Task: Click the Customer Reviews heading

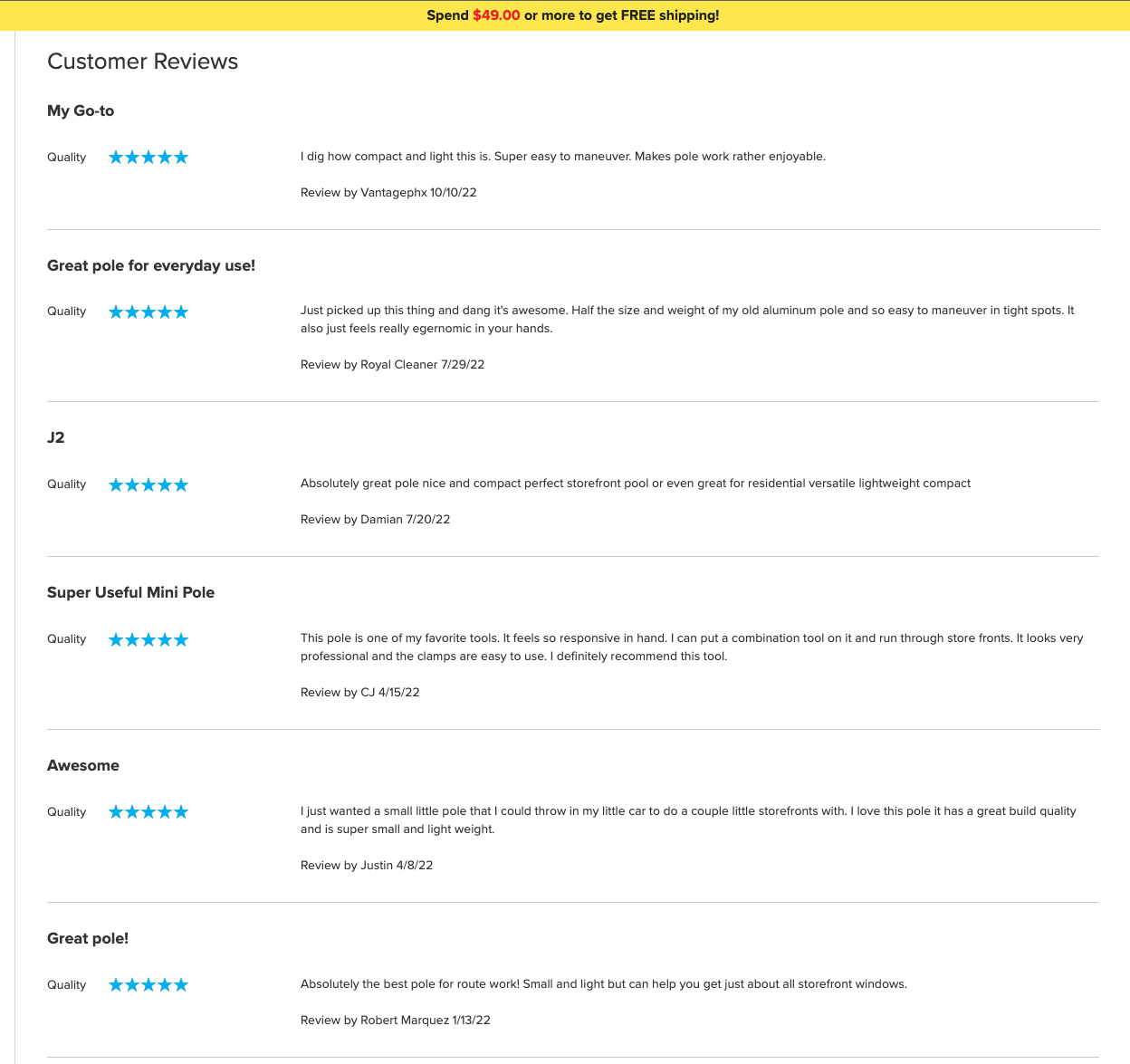Action: (142, 62)
